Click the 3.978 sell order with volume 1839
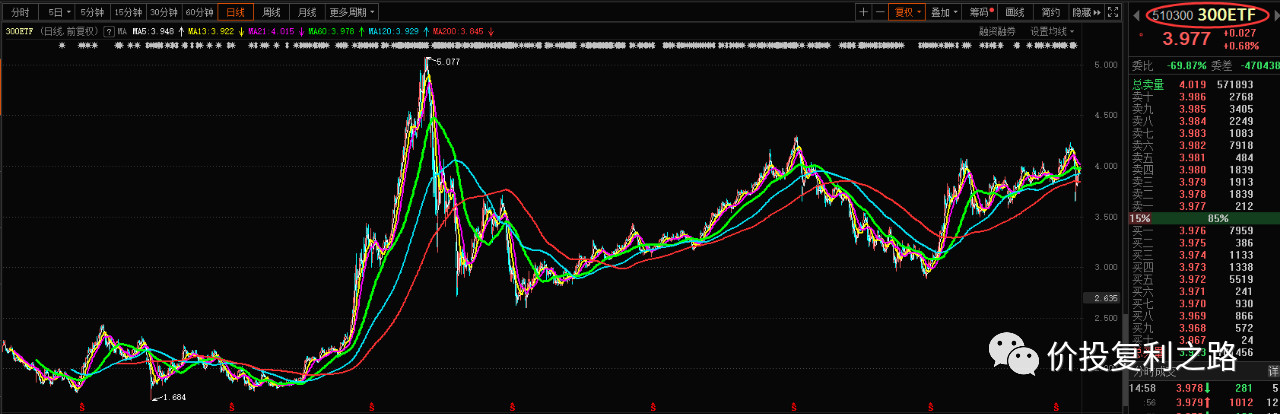Image resolution: width=1280 pixels, height=414 pixels. [x=1205, y=194]
